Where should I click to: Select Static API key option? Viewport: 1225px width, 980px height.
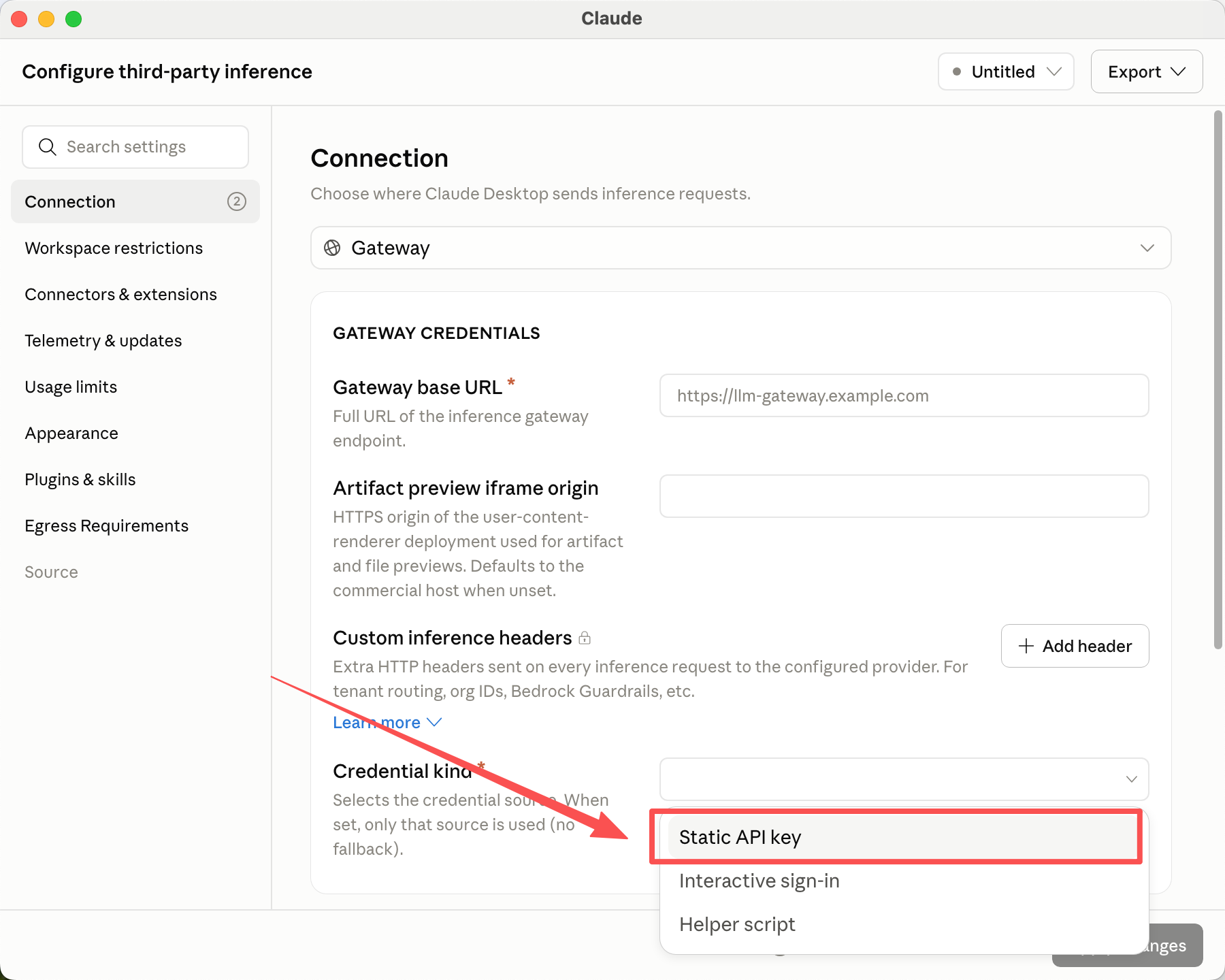[x=903, y=837]
